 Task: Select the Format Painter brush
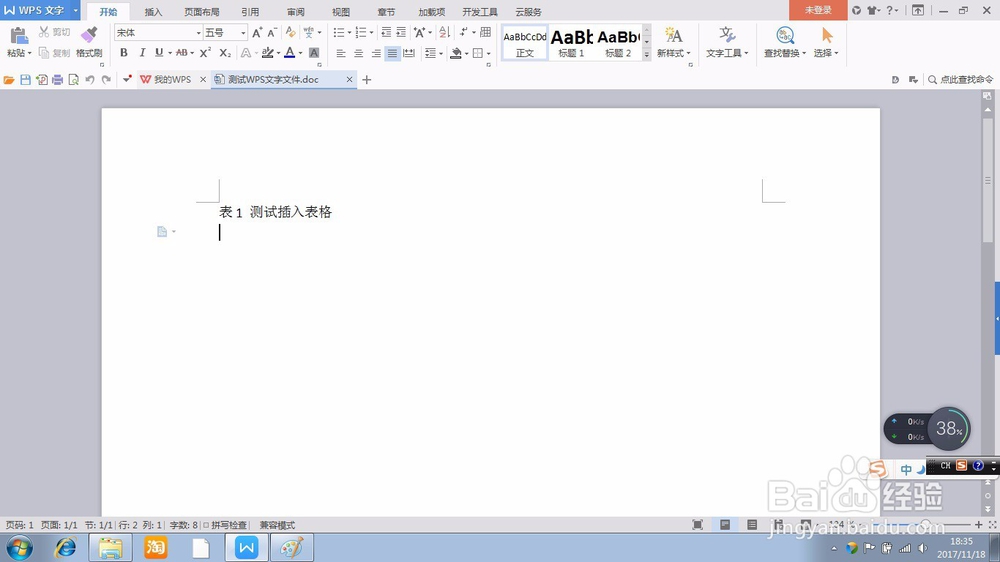pos(89,36)
